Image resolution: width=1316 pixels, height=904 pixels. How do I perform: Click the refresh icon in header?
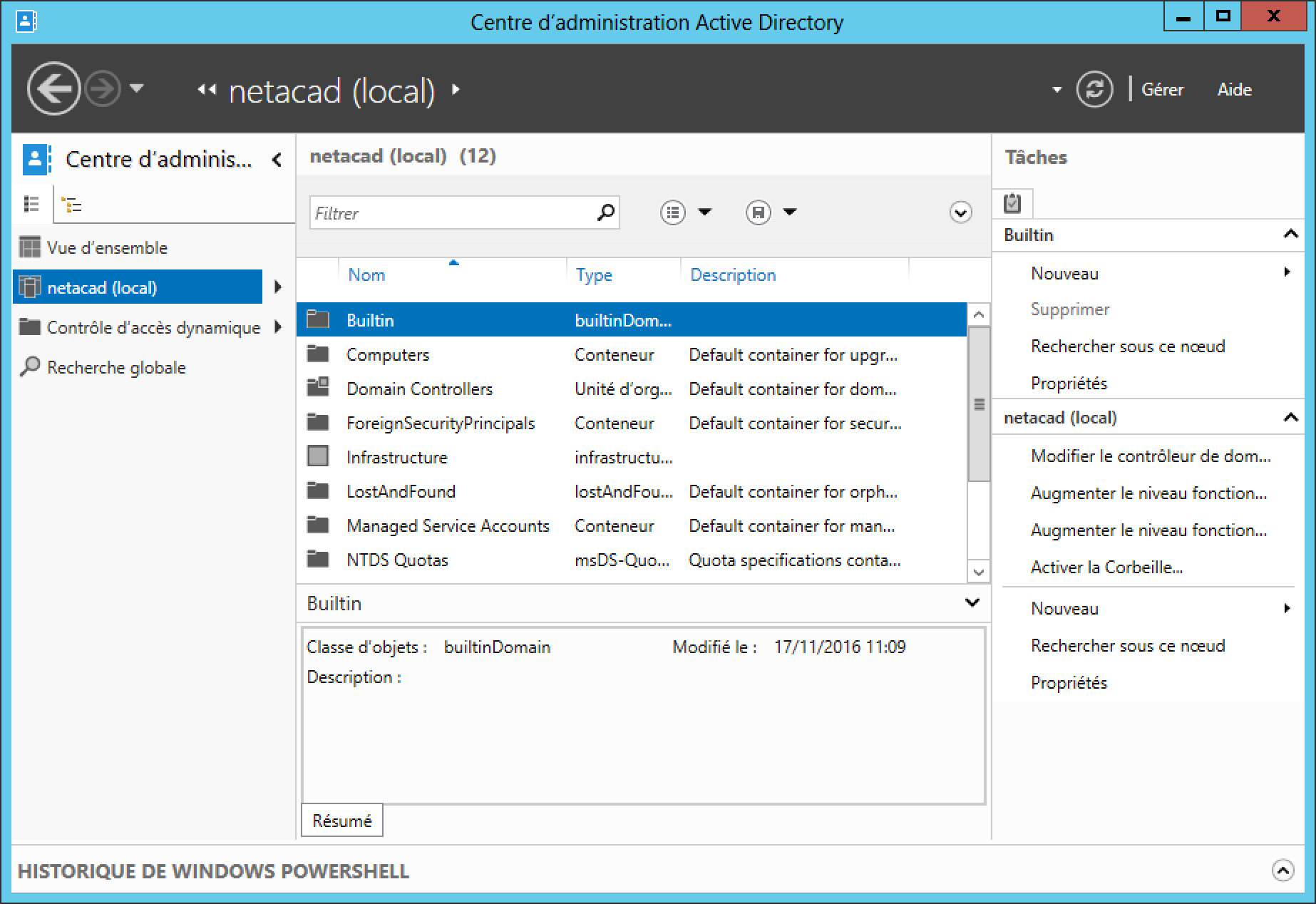1094,90
